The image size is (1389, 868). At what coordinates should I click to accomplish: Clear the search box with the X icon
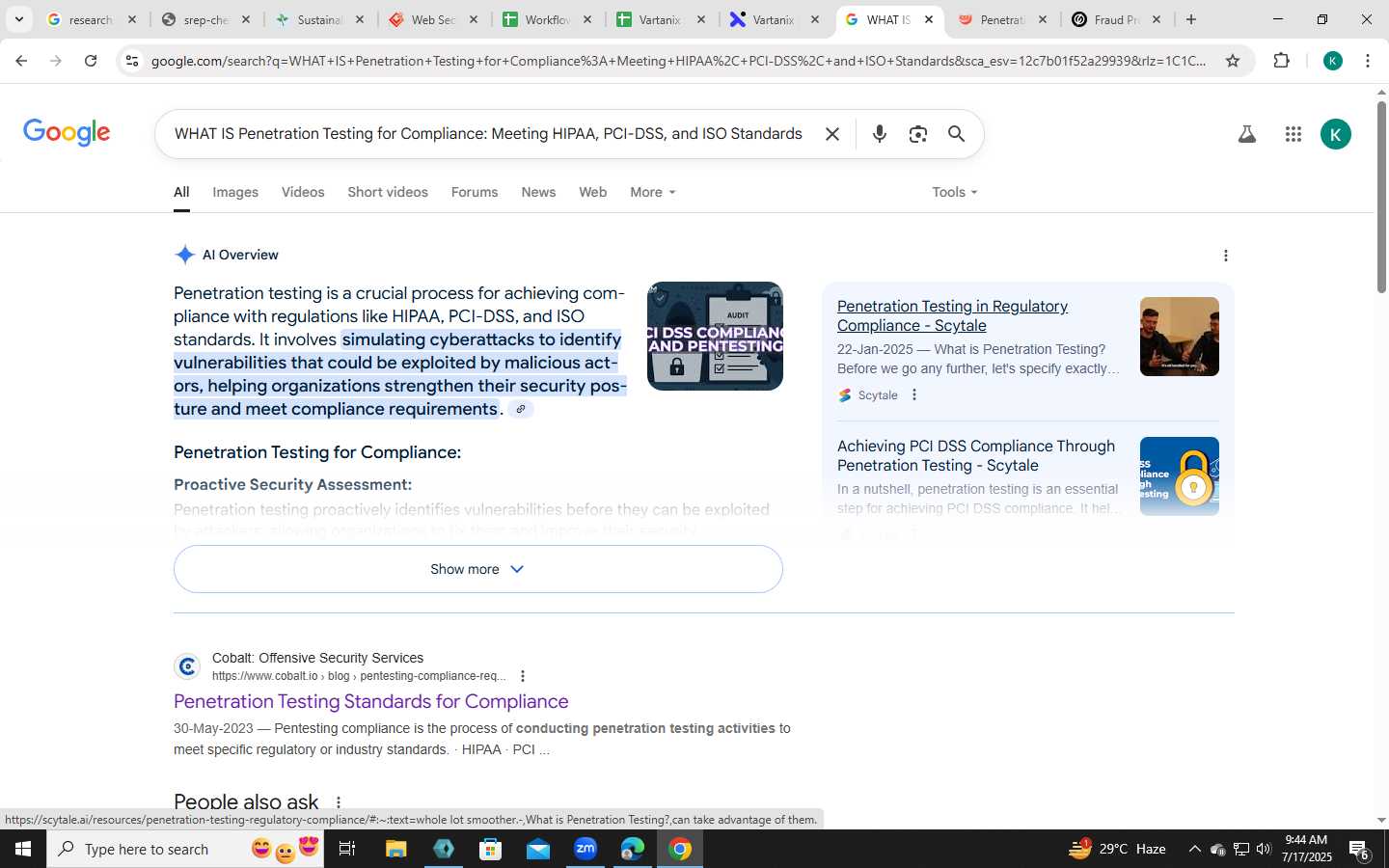click(x=832, y=134)
